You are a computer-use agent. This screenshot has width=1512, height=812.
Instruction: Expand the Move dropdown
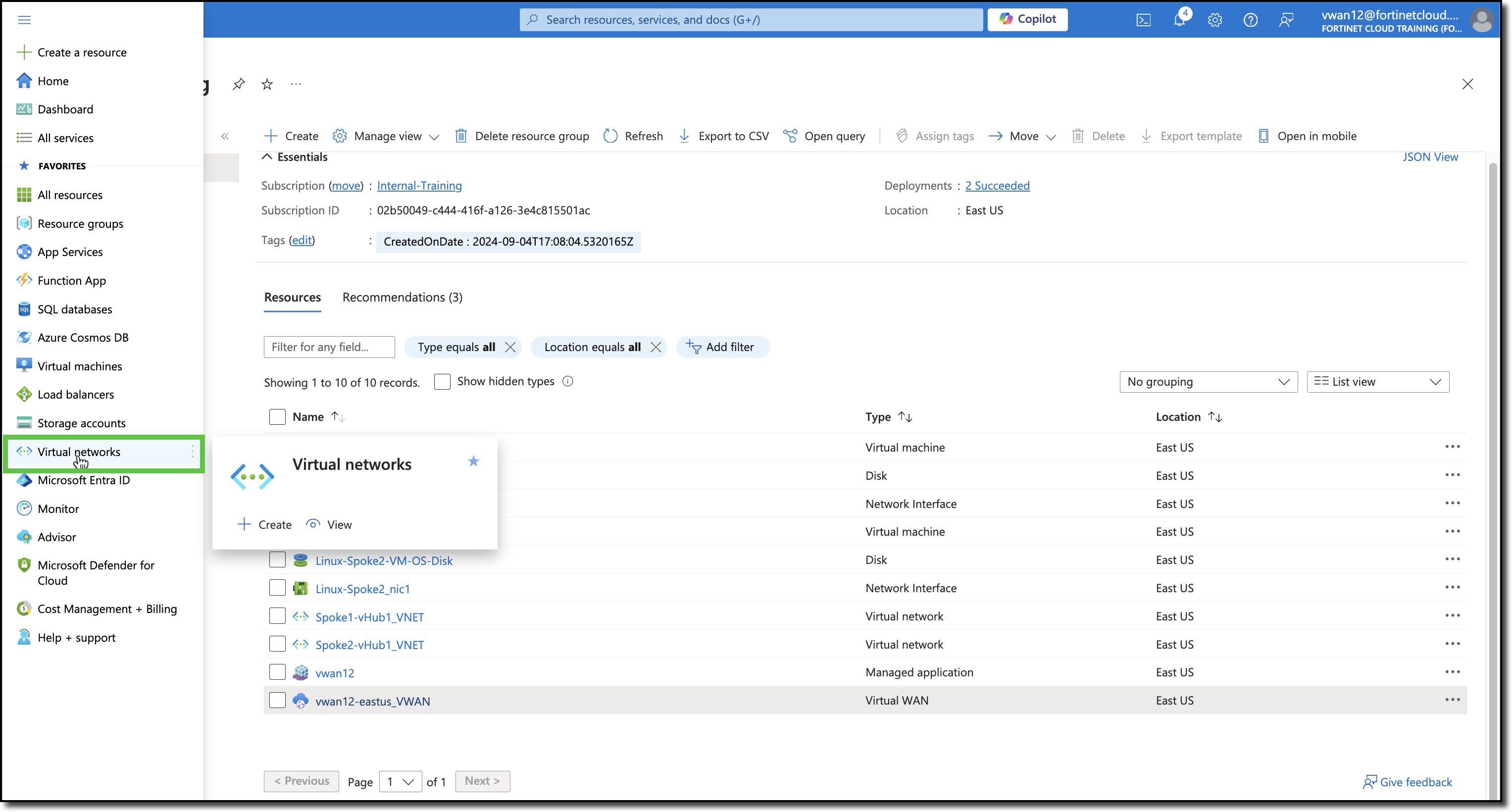pos(1022,136)
